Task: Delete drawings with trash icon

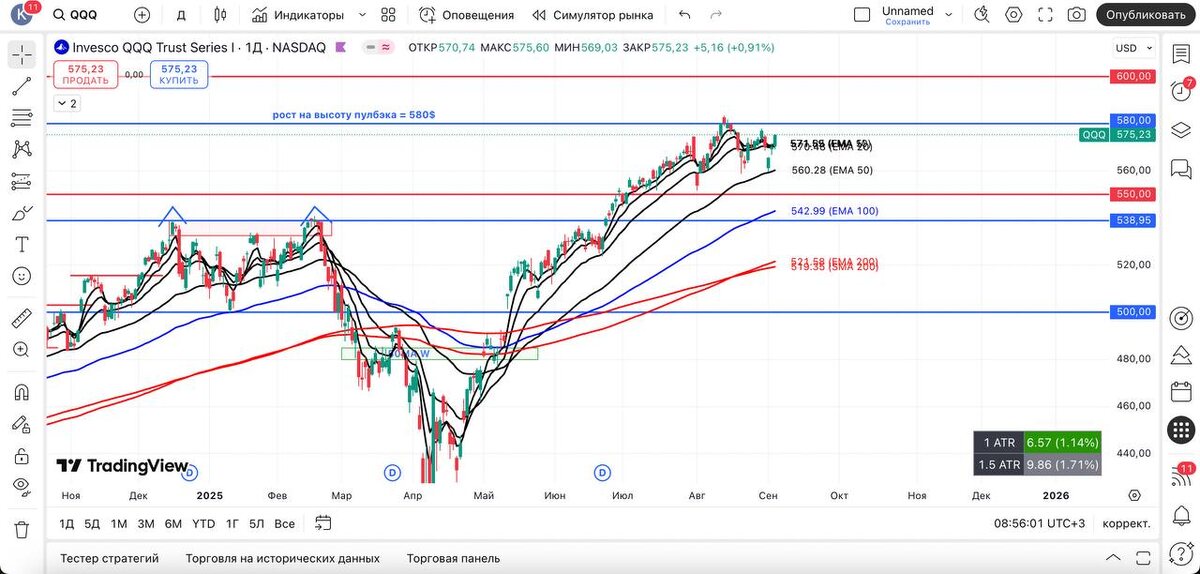Action: point(21,529)
